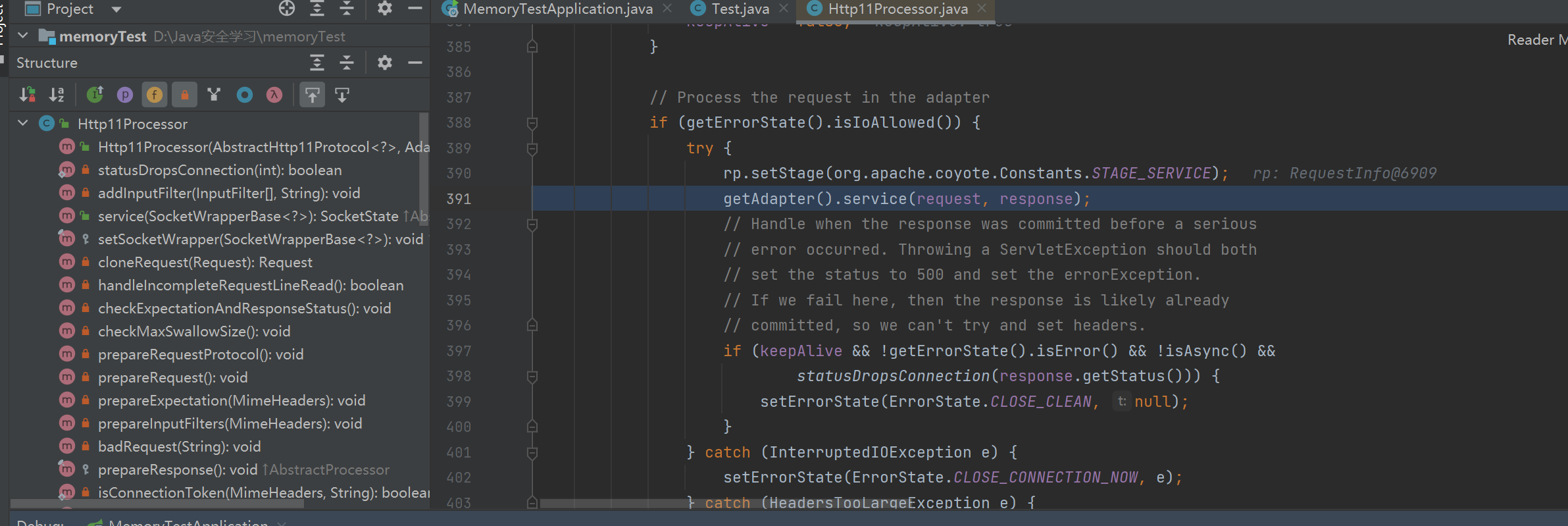The width and height of the screenshot is (1568, 526).
Task: Toggle Show Fields orange f icon
Action: click(x=155, y=95)
